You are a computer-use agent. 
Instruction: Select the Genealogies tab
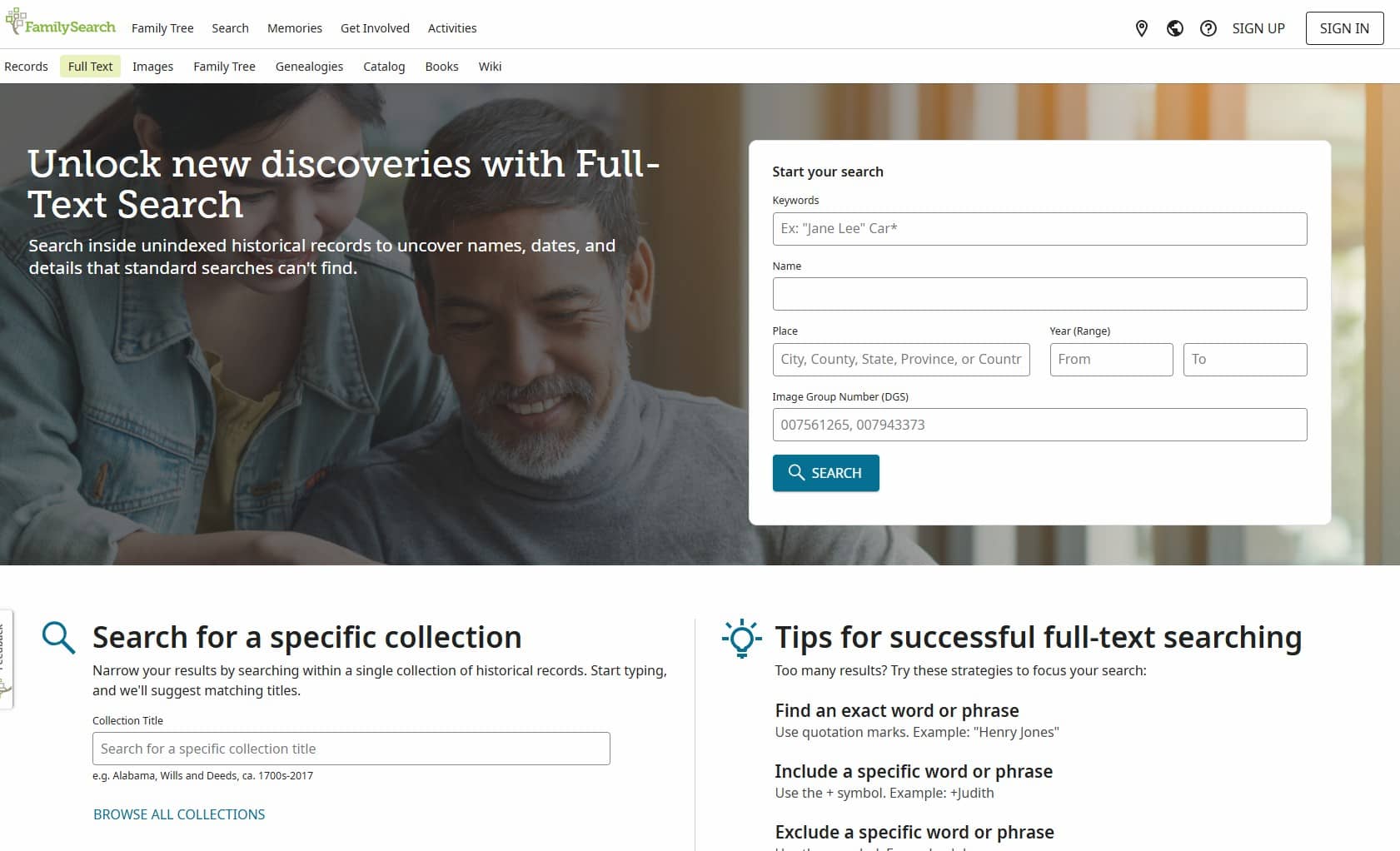click(309, 67)
